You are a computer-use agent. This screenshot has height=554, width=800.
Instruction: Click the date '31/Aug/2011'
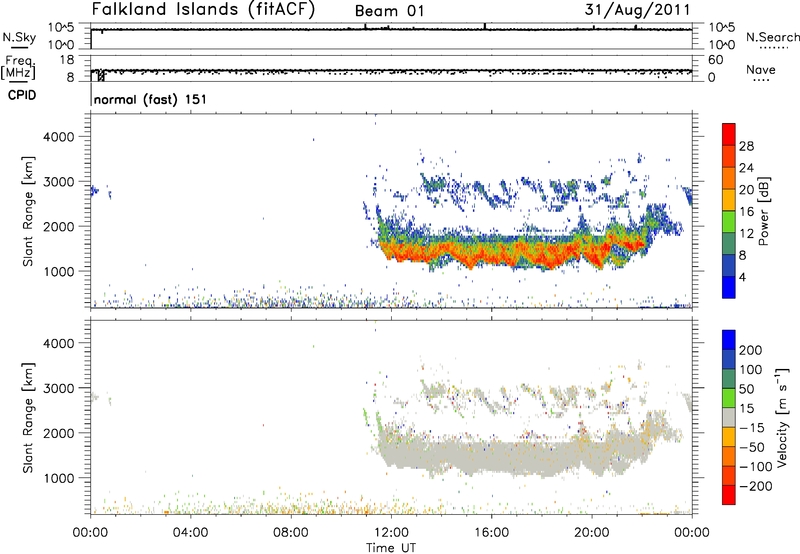[x=637, y=9]
